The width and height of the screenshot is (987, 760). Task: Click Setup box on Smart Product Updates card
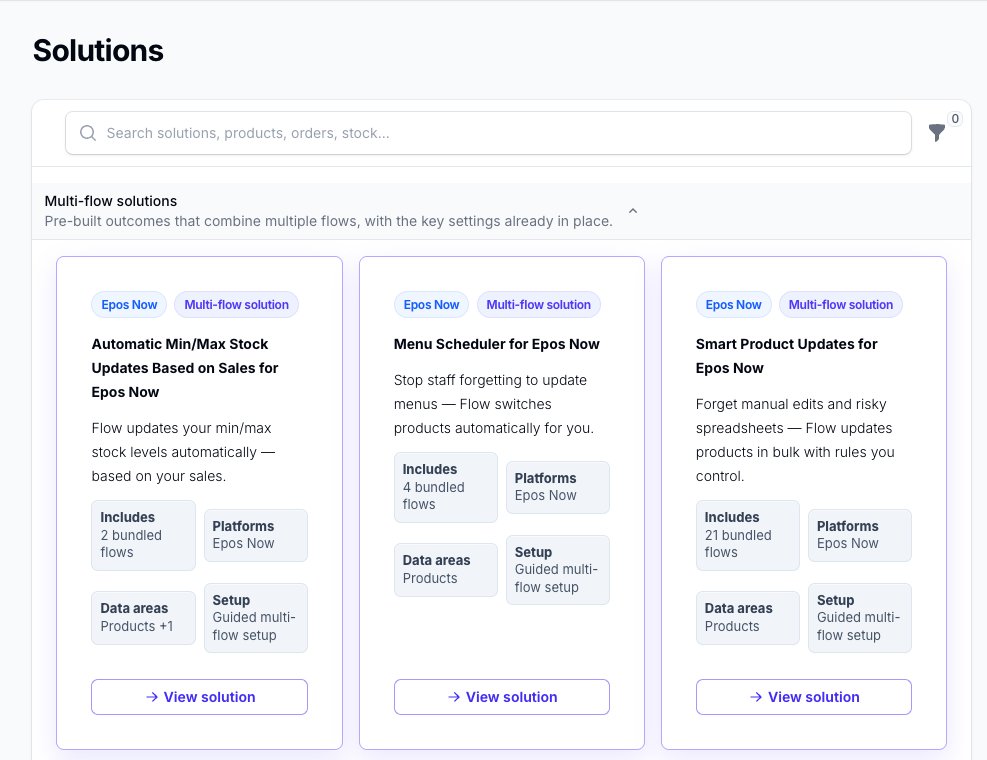860,618
